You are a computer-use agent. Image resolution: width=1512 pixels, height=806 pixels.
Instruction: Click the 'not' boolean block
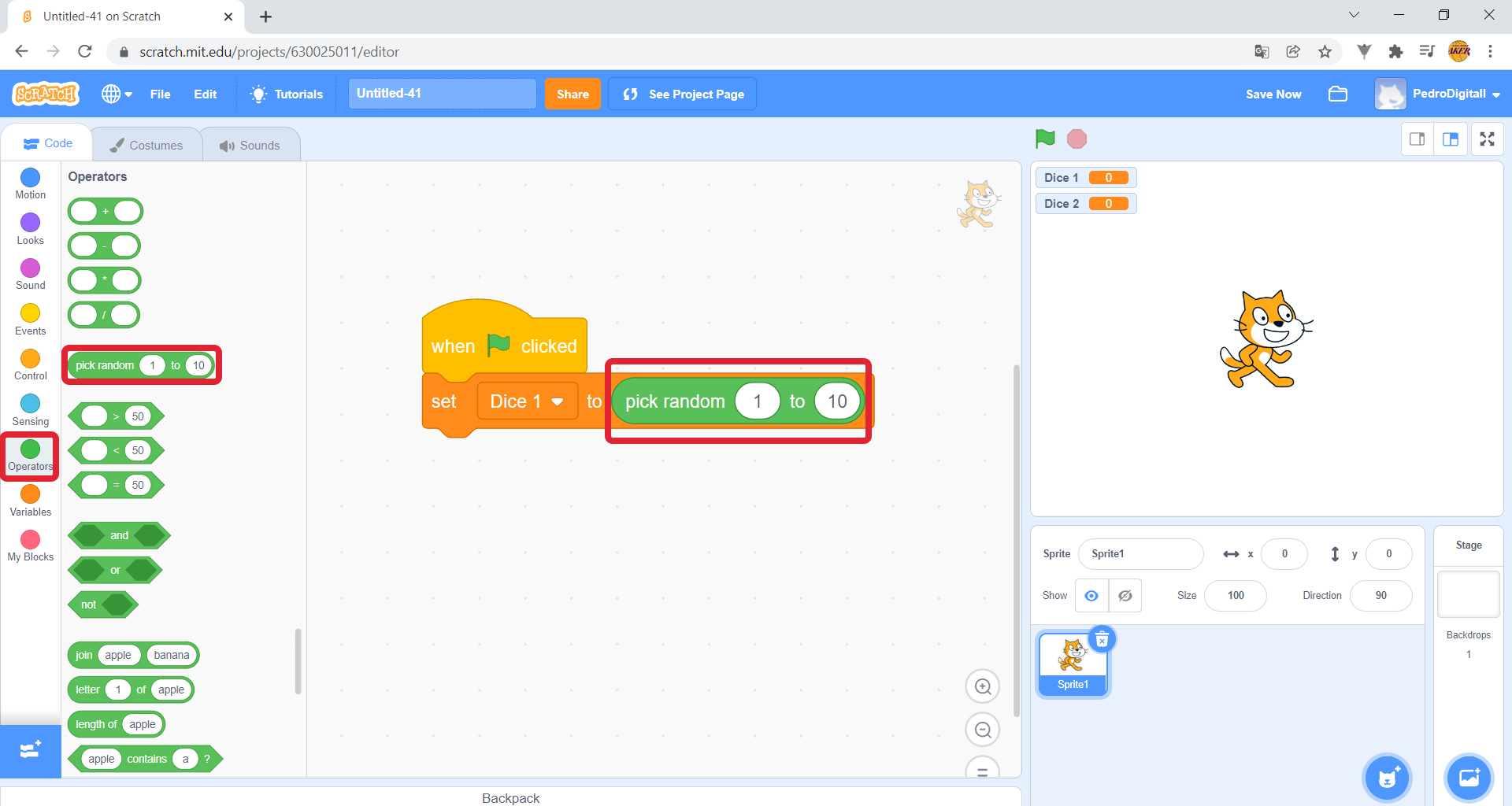click(x=103, y=604)
